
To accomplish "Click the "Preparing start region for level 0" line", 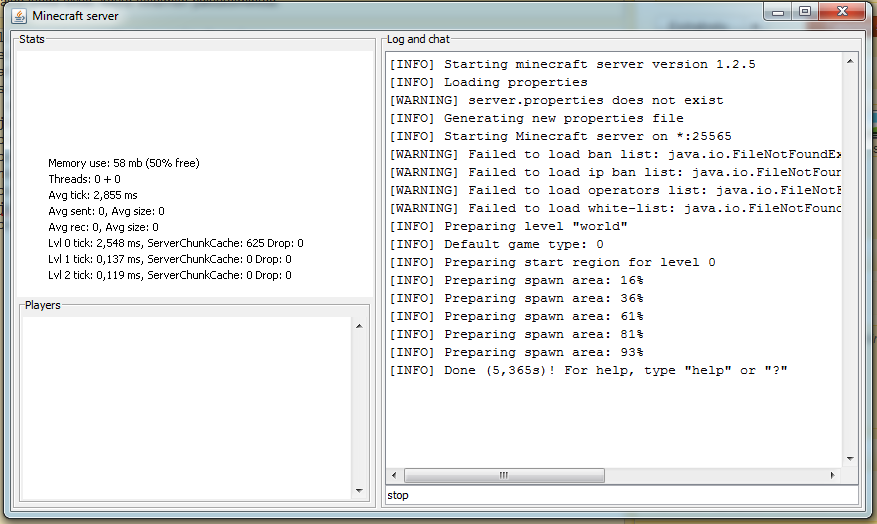I will tap(553, 262).
